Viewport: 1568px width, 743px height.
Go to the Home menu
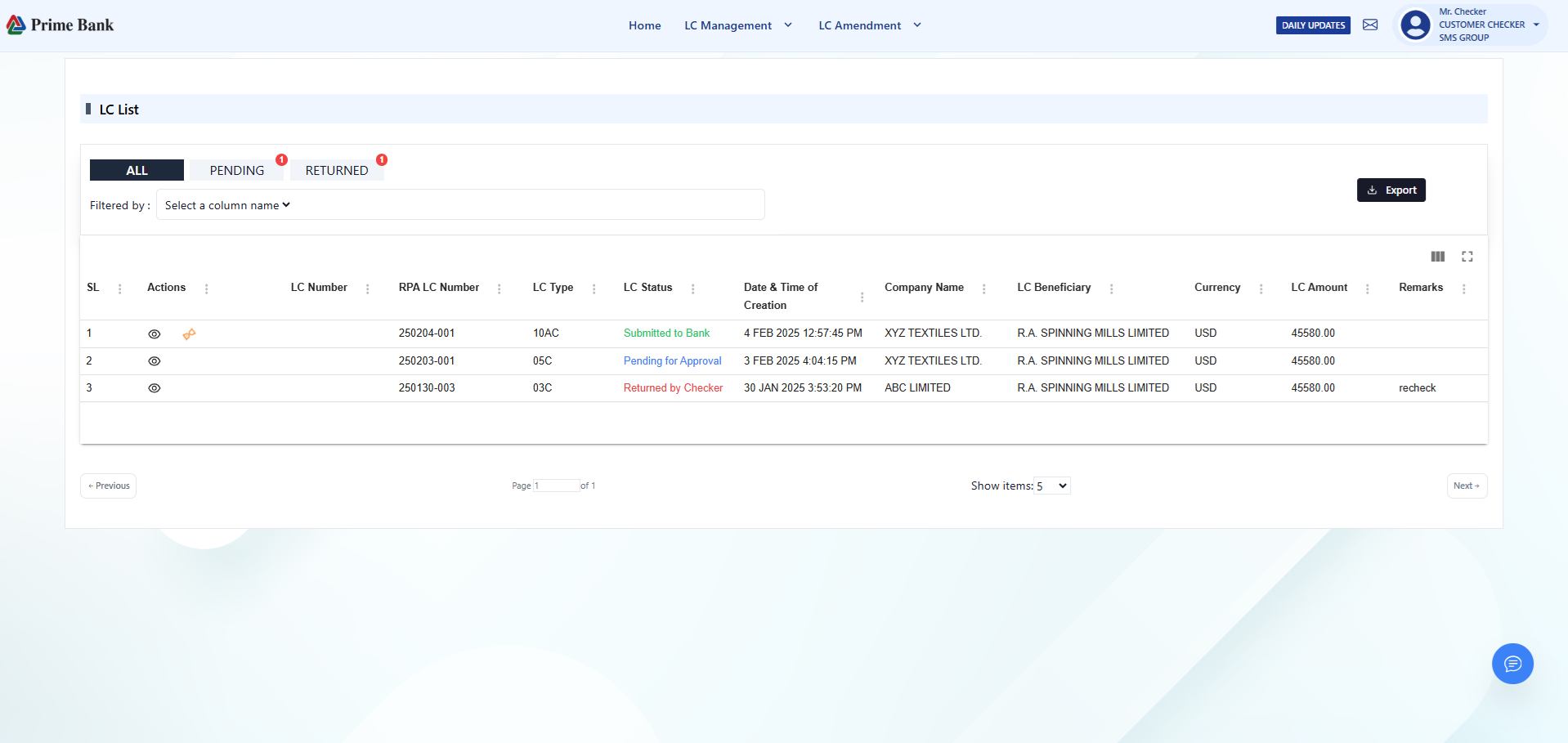coord(644,25)
